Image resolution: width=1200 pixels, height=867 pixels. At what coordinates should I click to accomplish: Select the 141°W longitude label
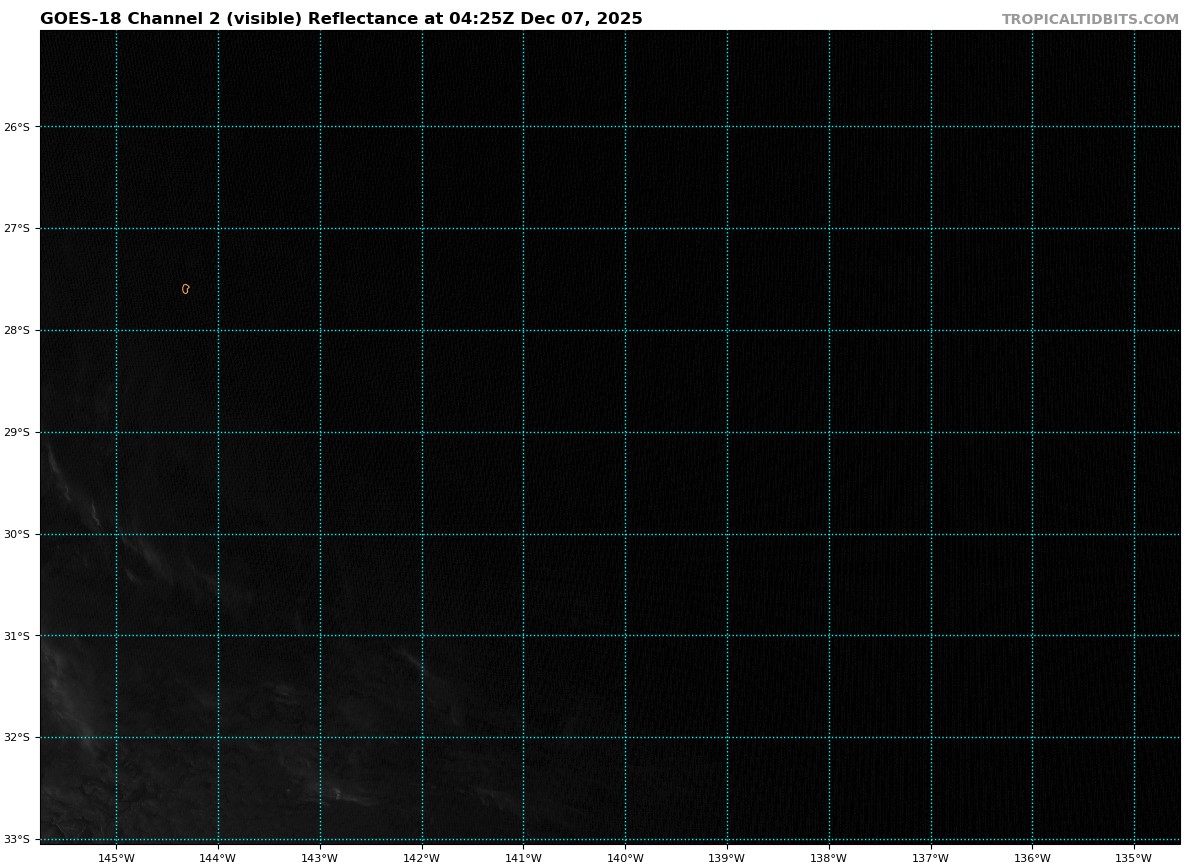(523, 858)
